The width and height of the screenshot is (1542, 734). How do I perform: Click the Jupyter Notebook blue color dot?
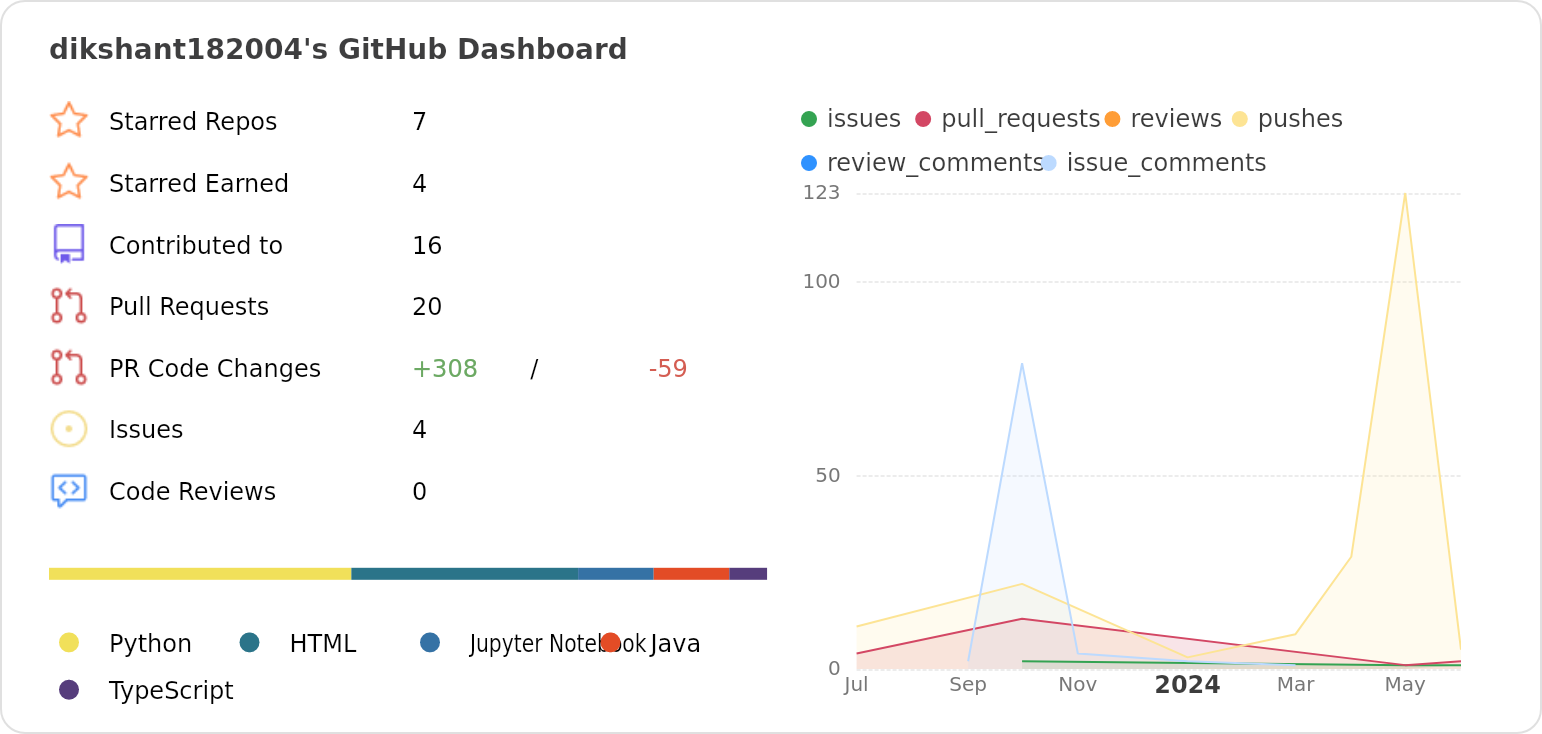(x=430, y=642)
